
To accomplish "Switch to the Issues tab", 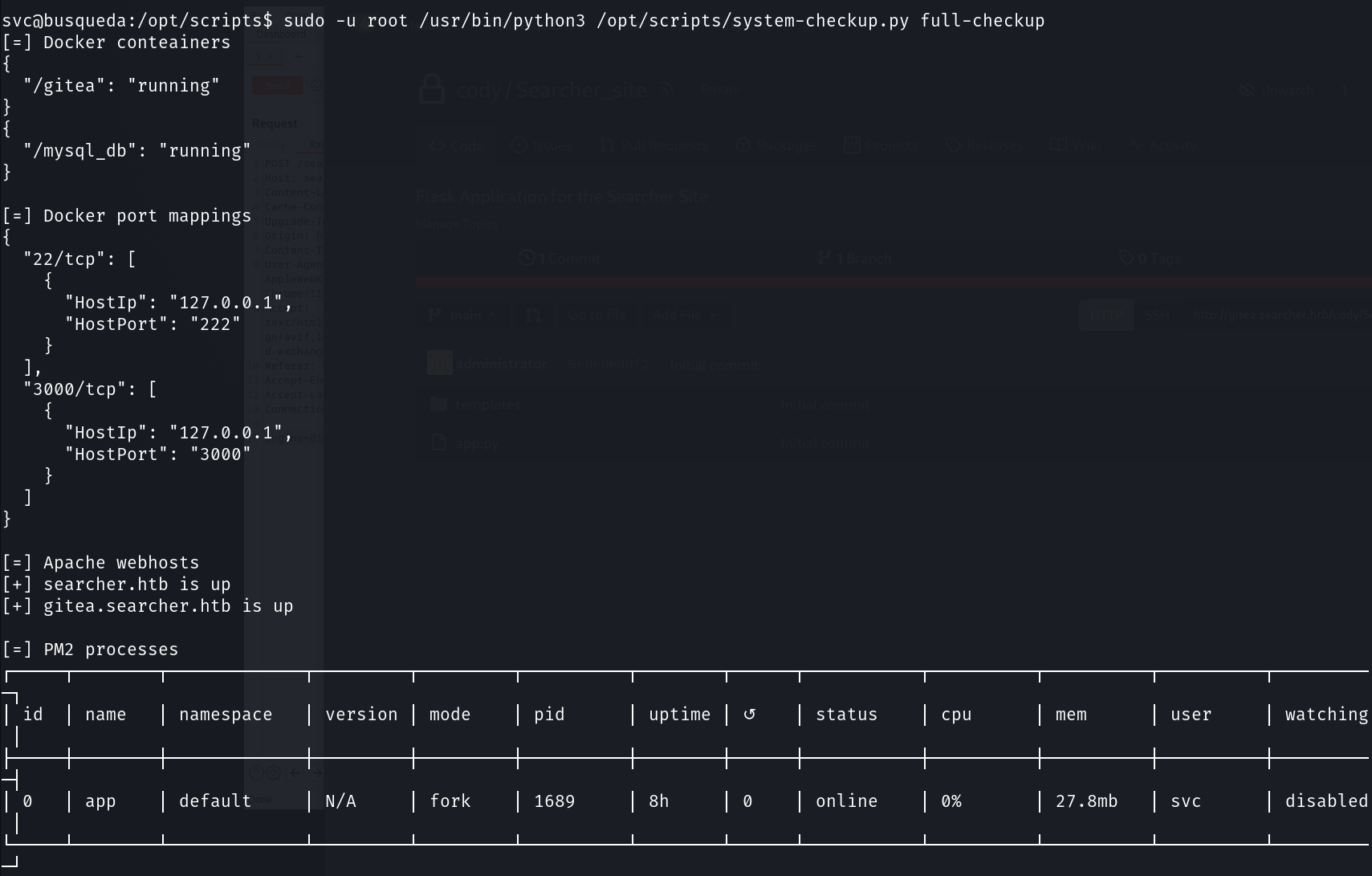I will [x=542, y=145].
